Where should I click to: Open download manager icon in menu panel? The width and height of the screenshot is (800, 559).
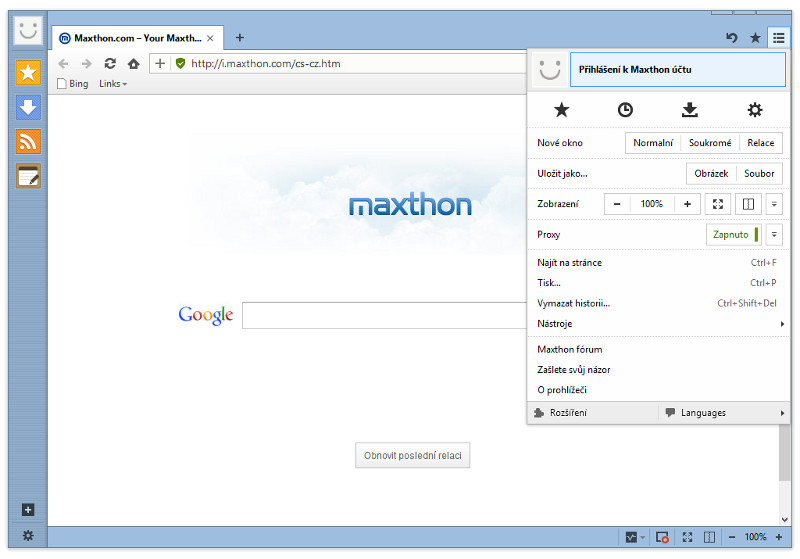690,110
